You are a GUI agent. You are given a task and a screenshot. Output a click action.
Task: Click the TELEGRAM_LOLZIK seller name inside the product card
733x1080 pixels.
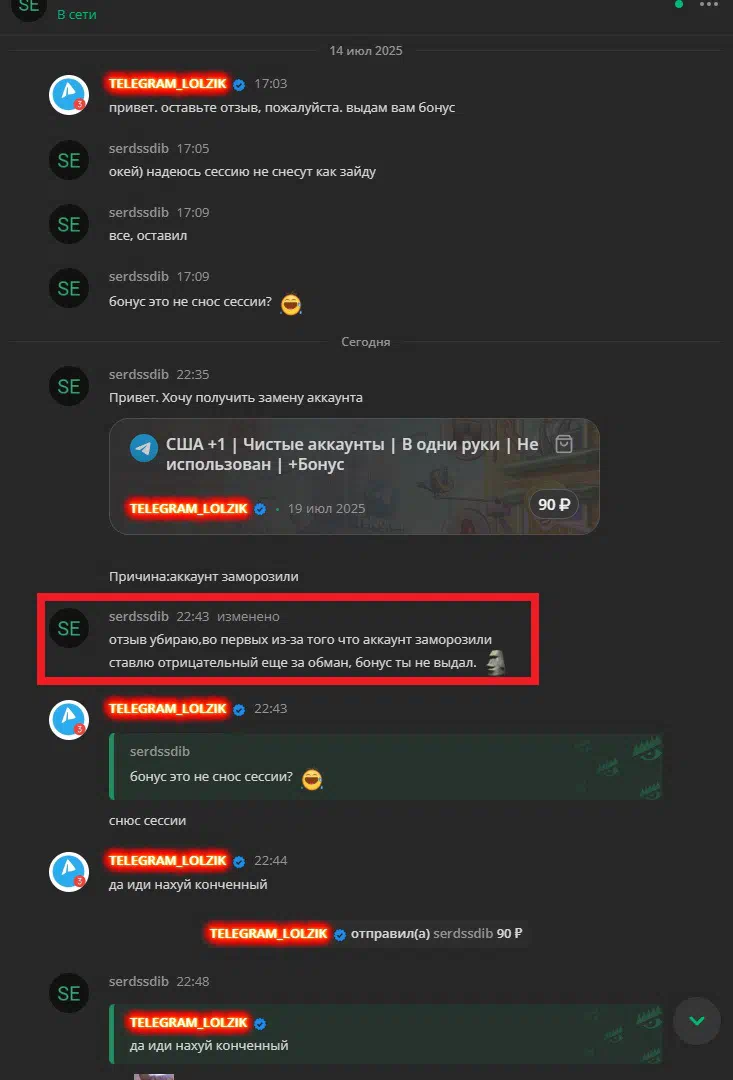188,509
